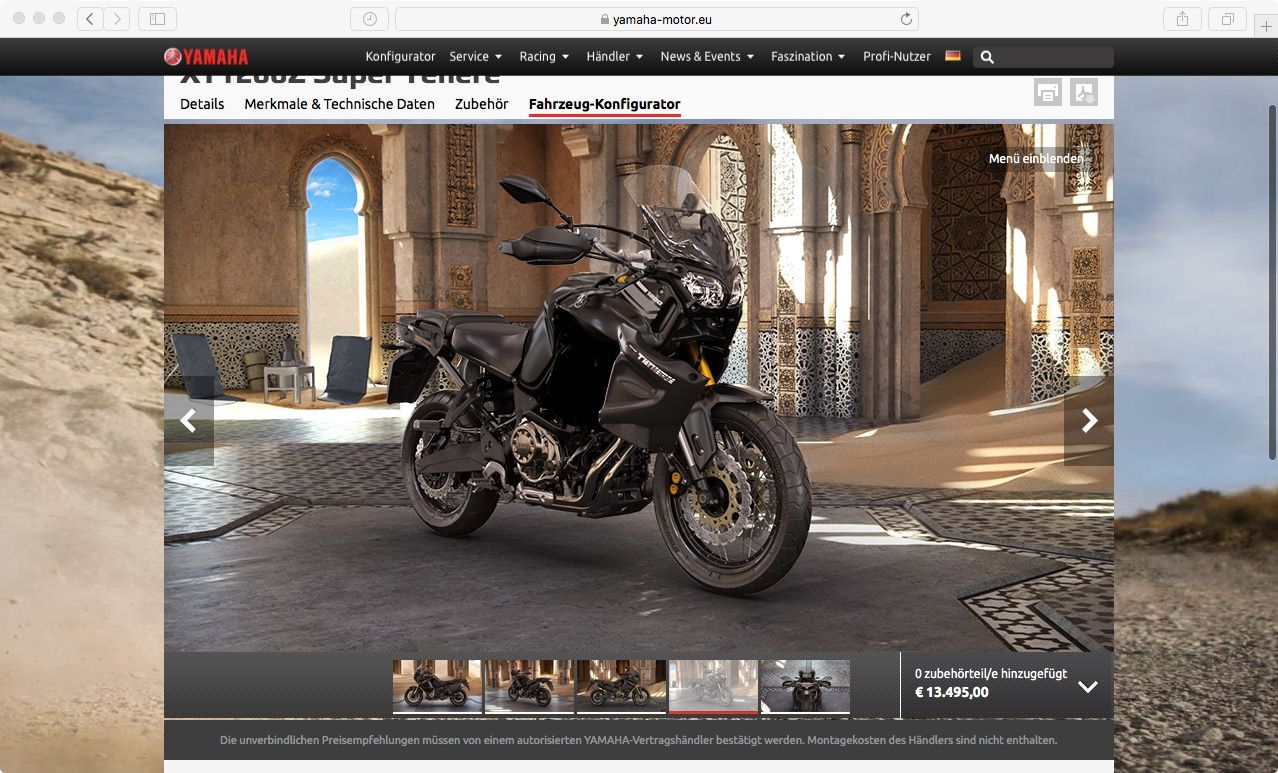Go to previous motorcycle view with left arrow
This screenshot has height=773, width=1278.
tap(188, 421)
